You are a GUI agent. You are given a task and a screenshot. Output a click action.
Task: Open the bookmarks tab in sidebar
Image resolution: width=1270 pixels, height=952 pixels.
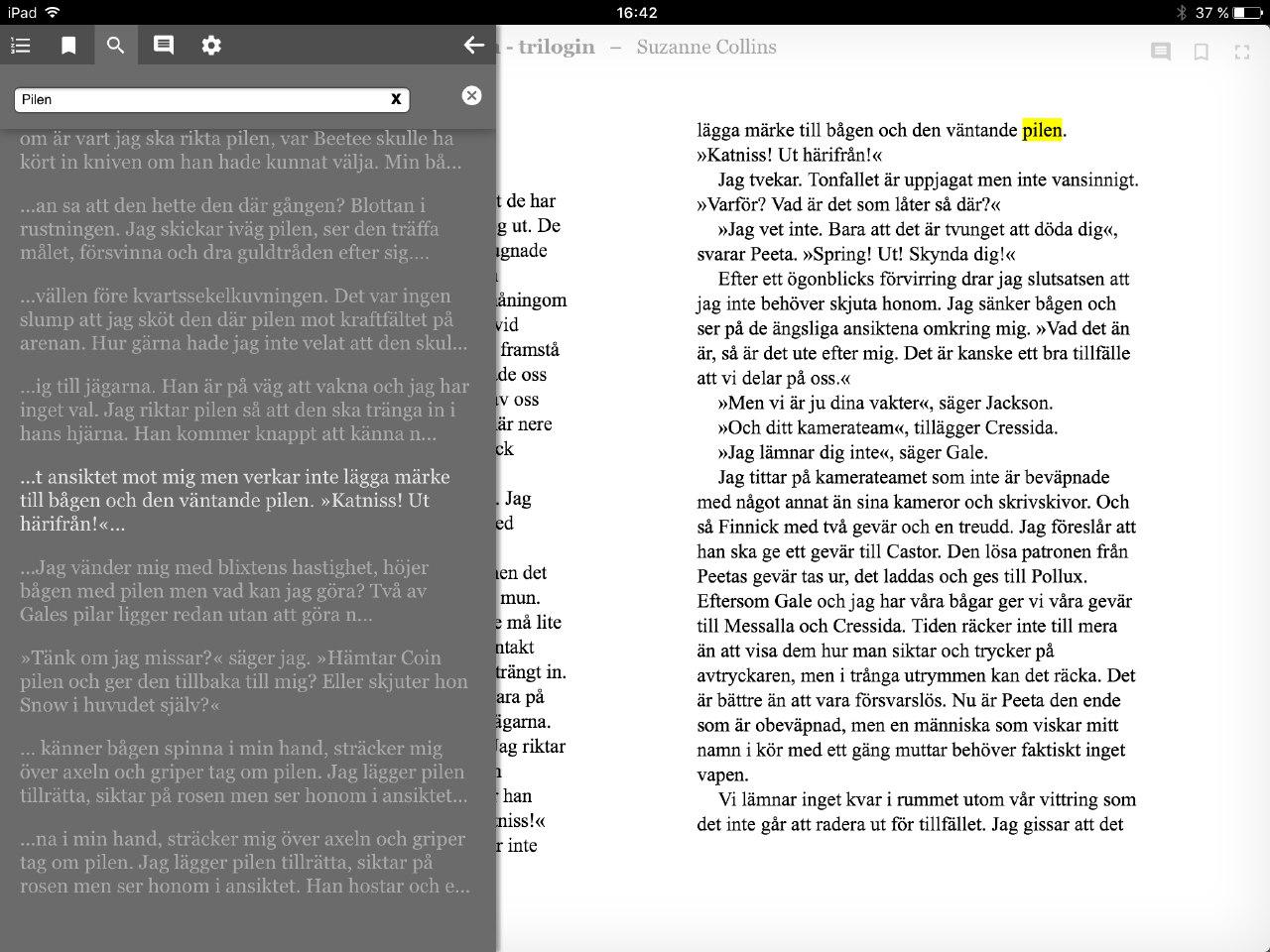(x=68, y=46)
